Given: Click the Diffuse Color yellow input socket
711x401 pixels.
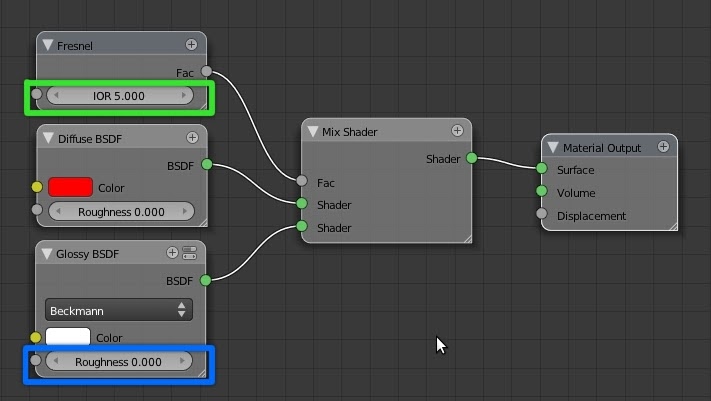Looking at the screenshot, I should click(x=37, y=186).
